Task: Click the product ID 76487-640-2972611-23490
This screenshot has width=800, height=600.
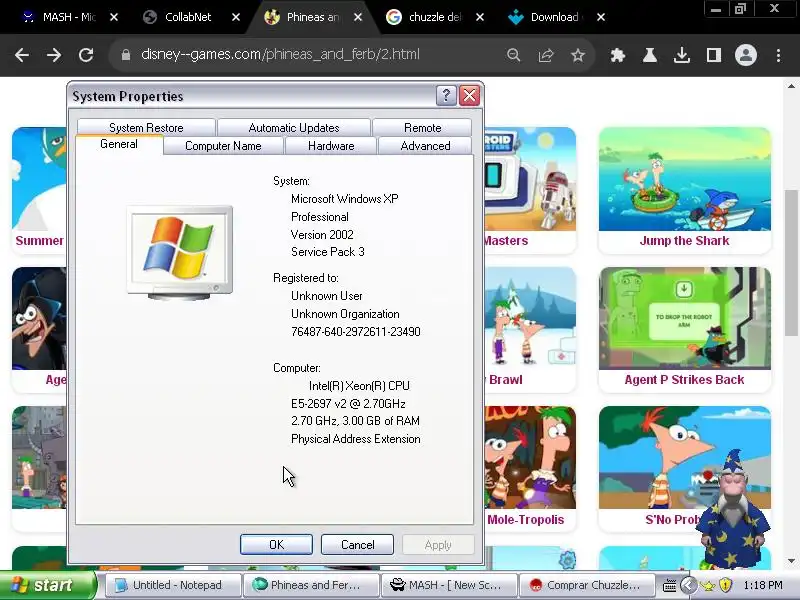Action: pos(356,332)
